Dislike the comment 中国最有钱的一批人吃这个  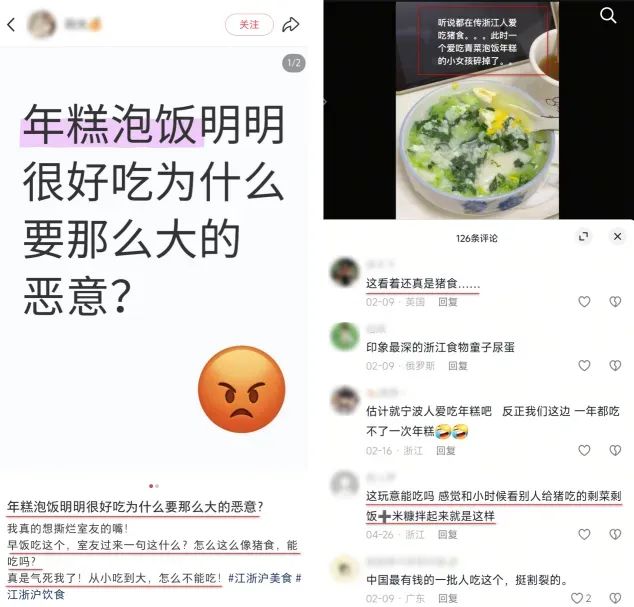[x=615, y=598]
